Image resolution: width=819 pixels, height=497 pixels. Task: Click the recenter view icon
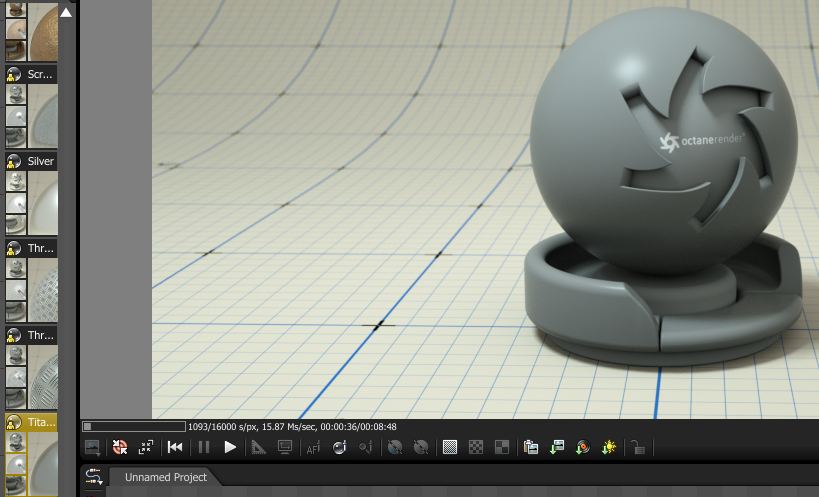[x=120, y=447]
